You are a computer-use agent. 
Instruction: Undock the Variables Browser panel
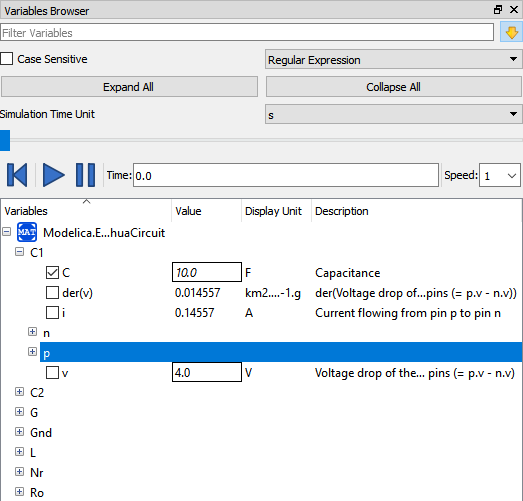pos(498,10)
